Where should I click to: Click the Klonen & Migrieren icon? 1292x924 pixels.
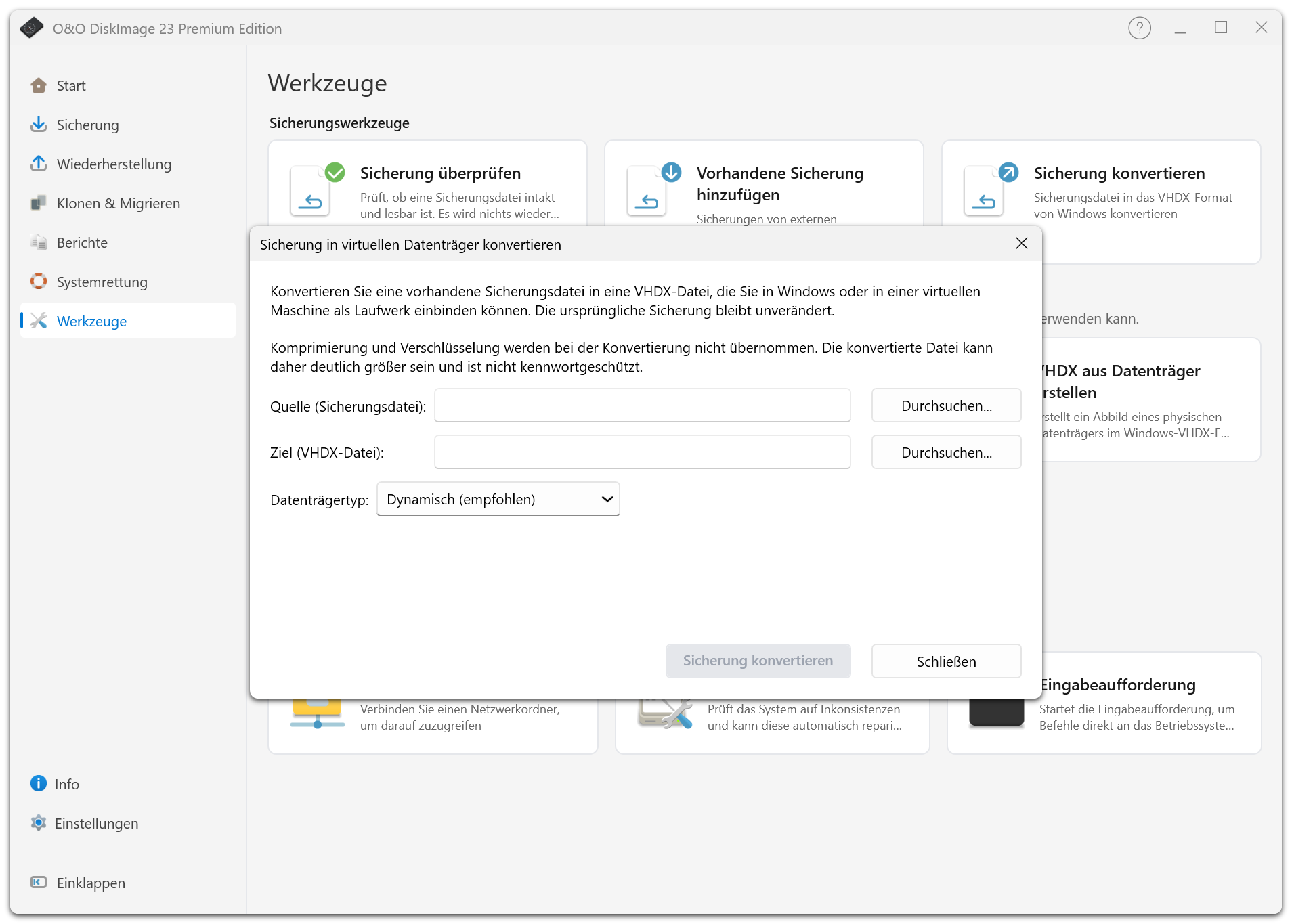pyautogui.click(x=39, y=203)
